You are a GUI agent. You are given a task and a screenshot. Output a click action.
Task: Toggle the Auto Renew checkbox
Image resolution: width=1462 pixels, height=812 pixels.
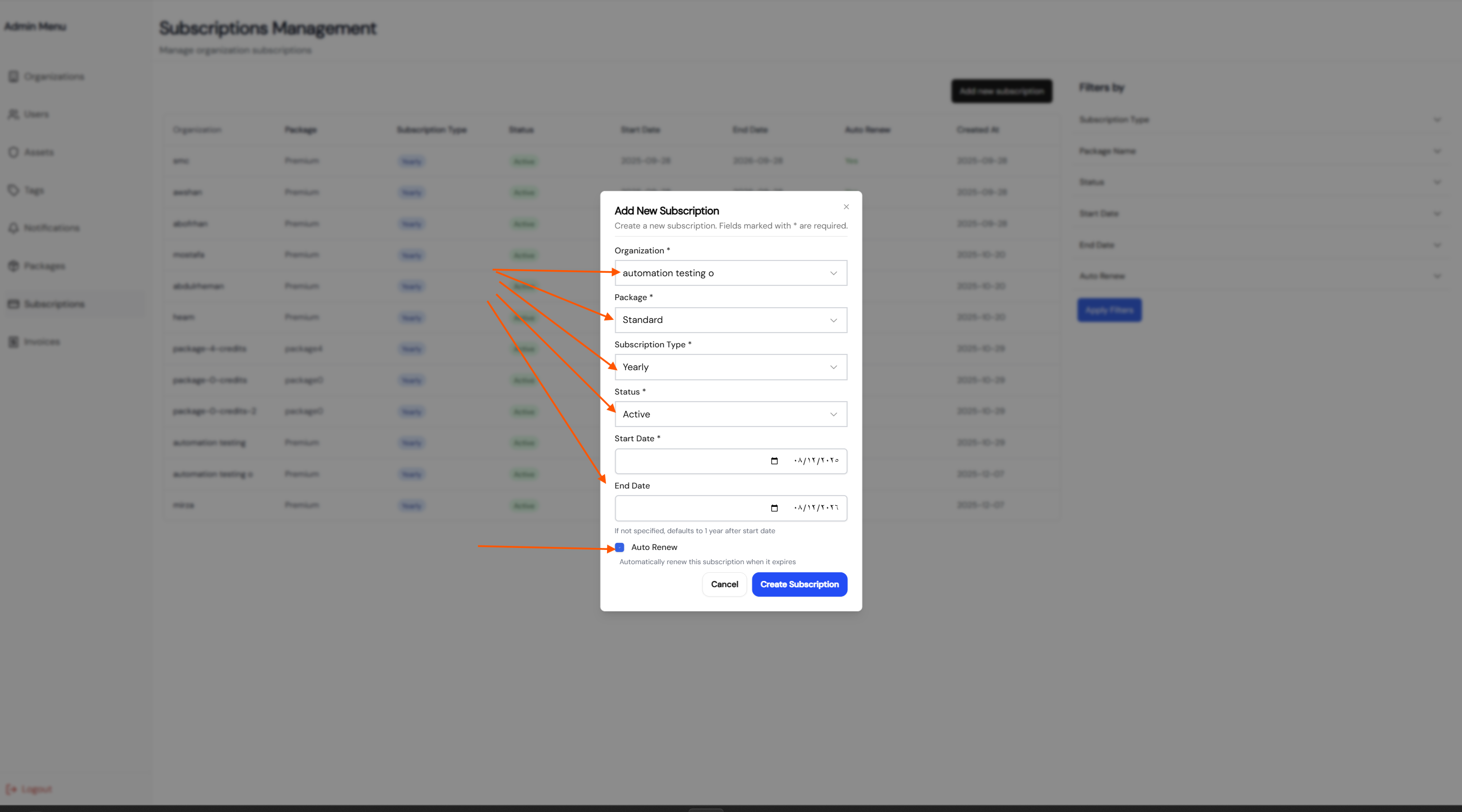click(620, 547)
